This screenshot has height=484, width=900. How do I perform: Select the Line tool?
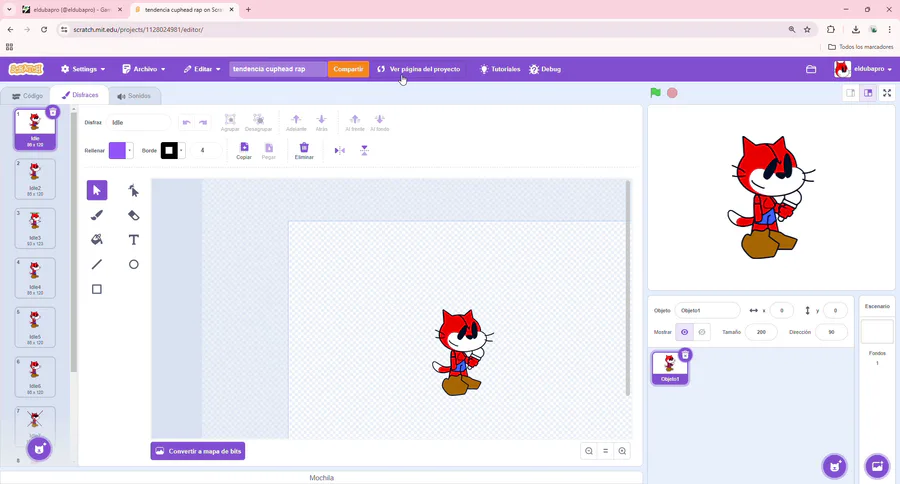click(97, 264)
